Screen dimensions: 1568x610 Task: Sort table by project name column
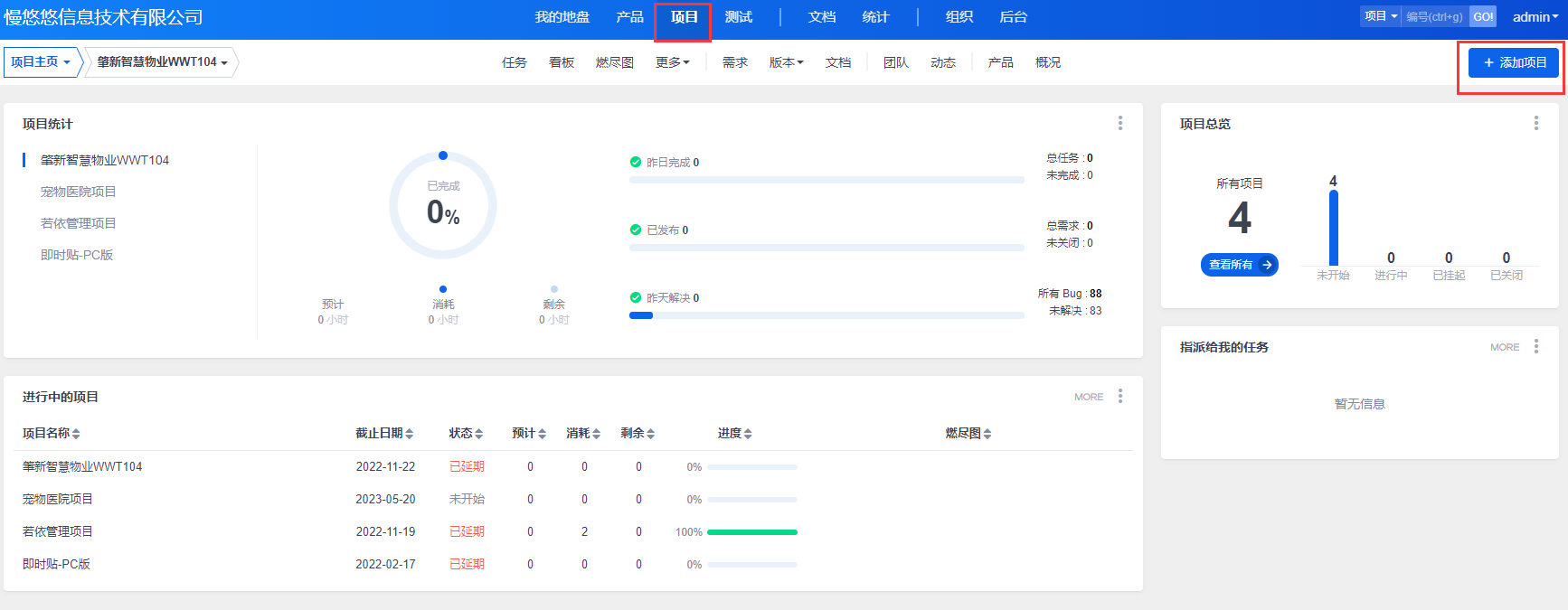click(x=52, y=434)
